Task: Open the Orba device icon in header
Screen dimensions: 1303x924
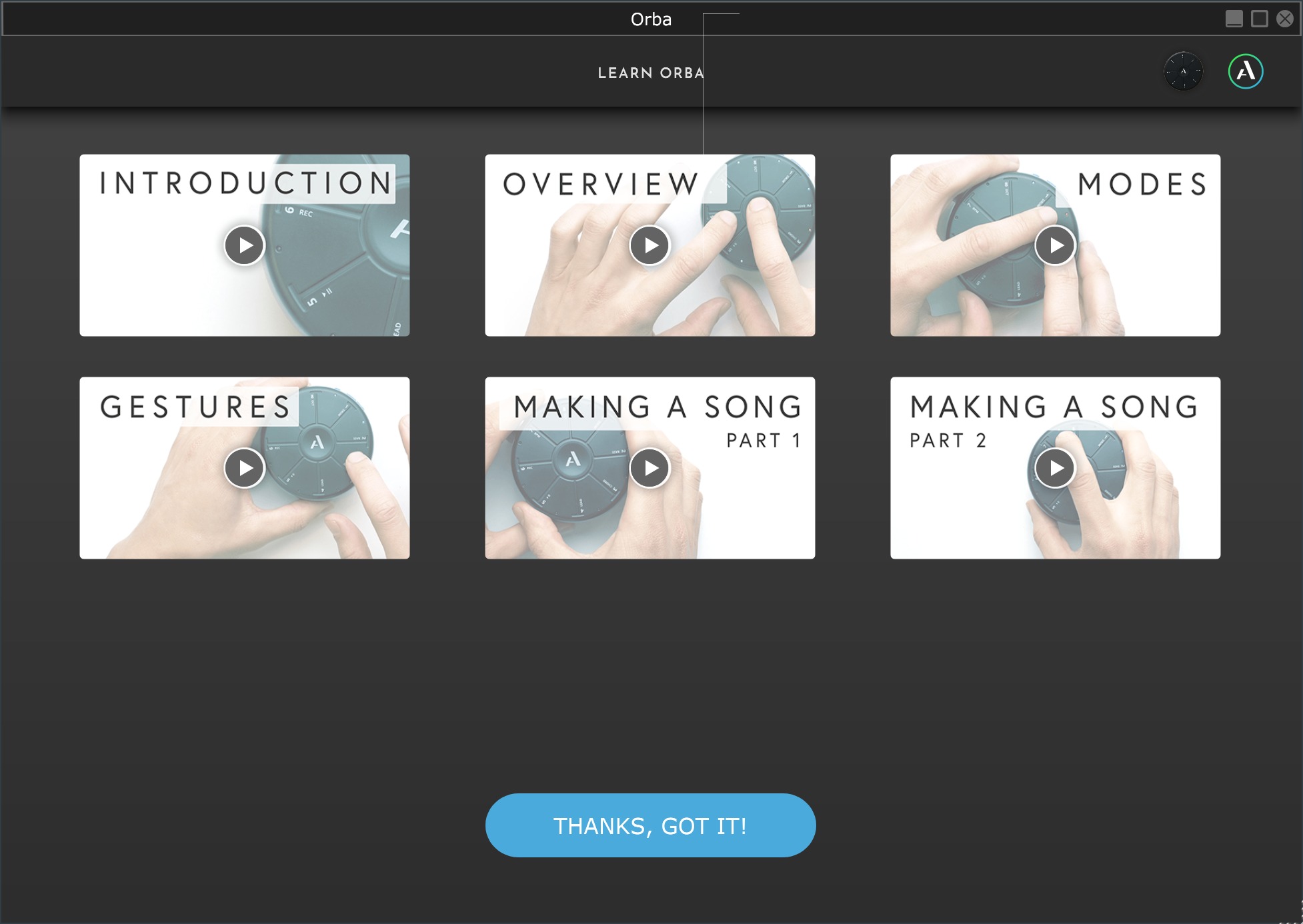Action: (1184, 71)
